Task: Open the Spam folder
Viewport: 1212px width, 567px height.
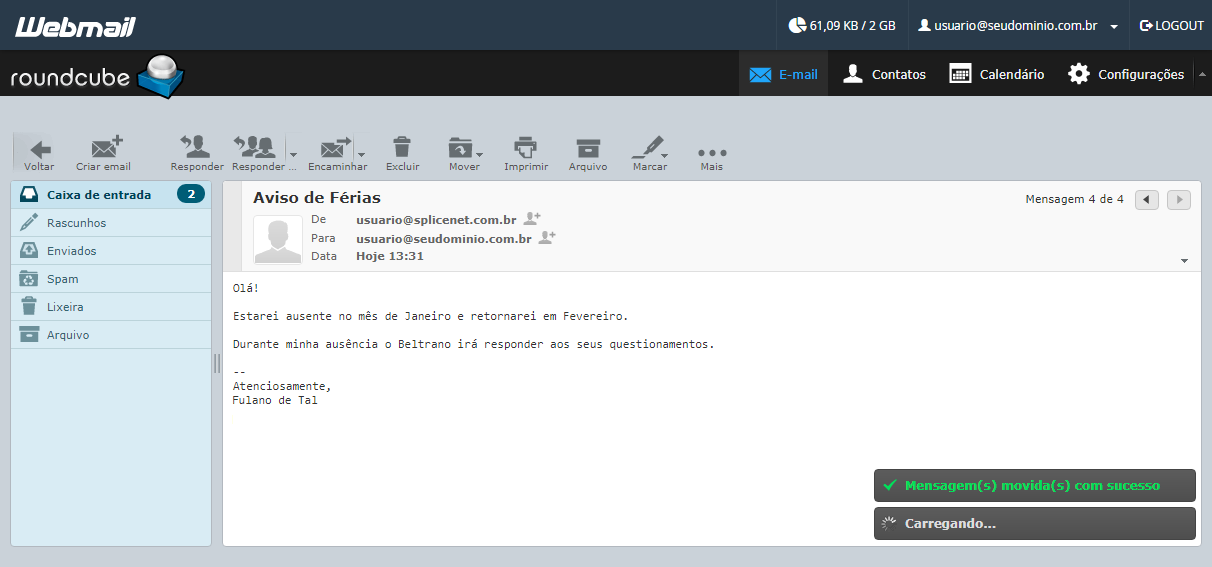Action: [x=111, y=279]
